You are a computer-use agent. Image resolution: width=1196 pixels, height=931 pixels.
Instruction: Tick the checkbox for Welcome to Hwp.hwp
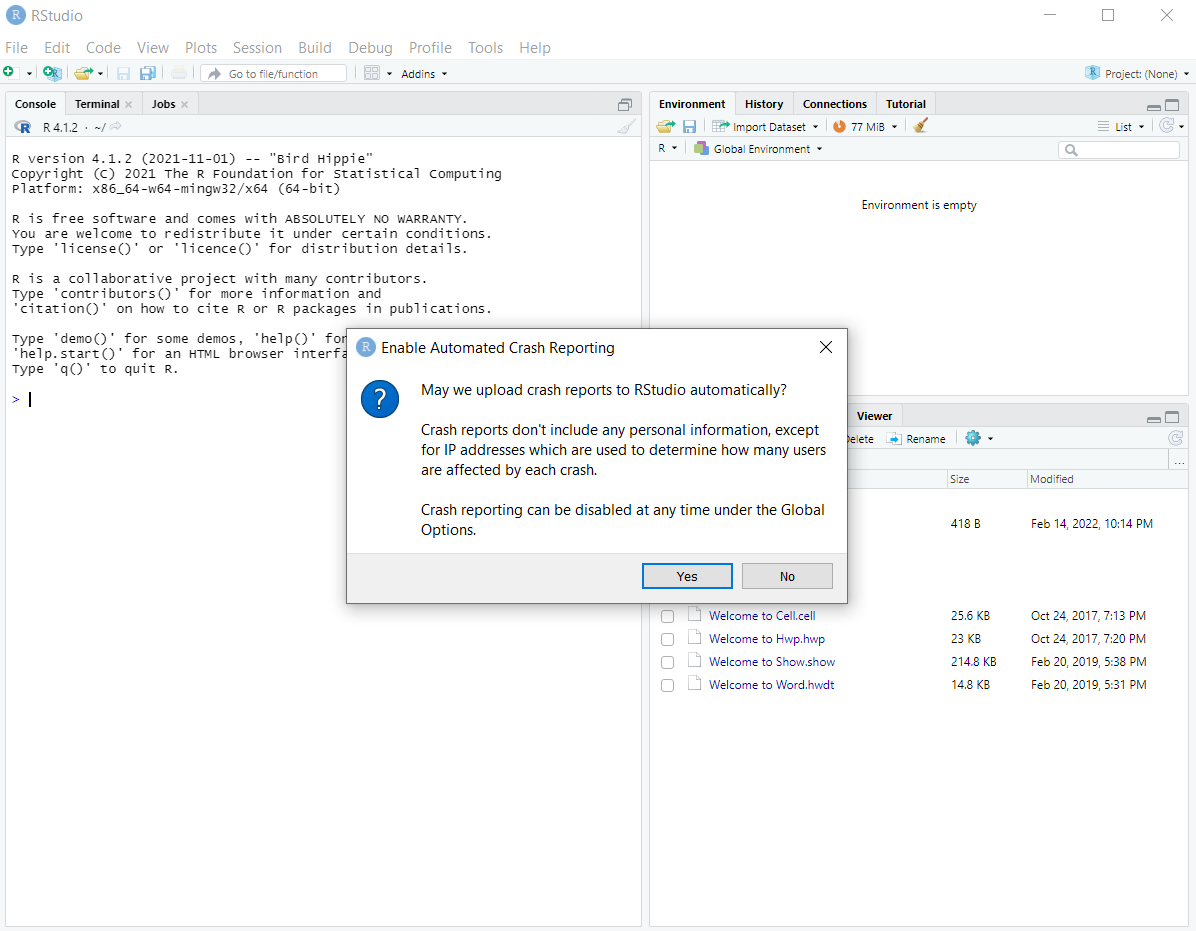pos(667,639)
